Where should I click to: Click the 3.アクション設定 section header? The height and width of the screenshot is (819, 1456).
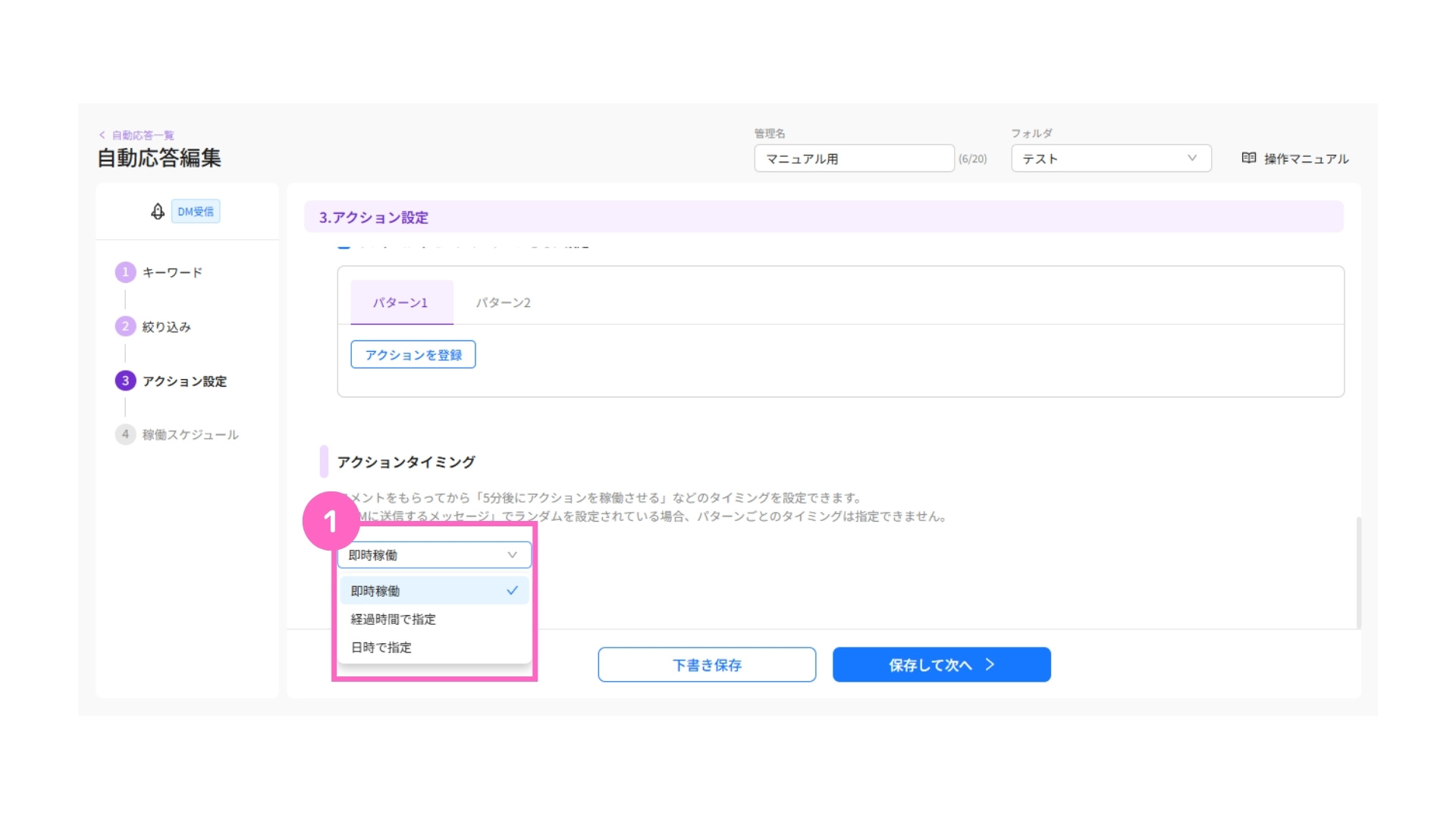(x=824, y=217)
